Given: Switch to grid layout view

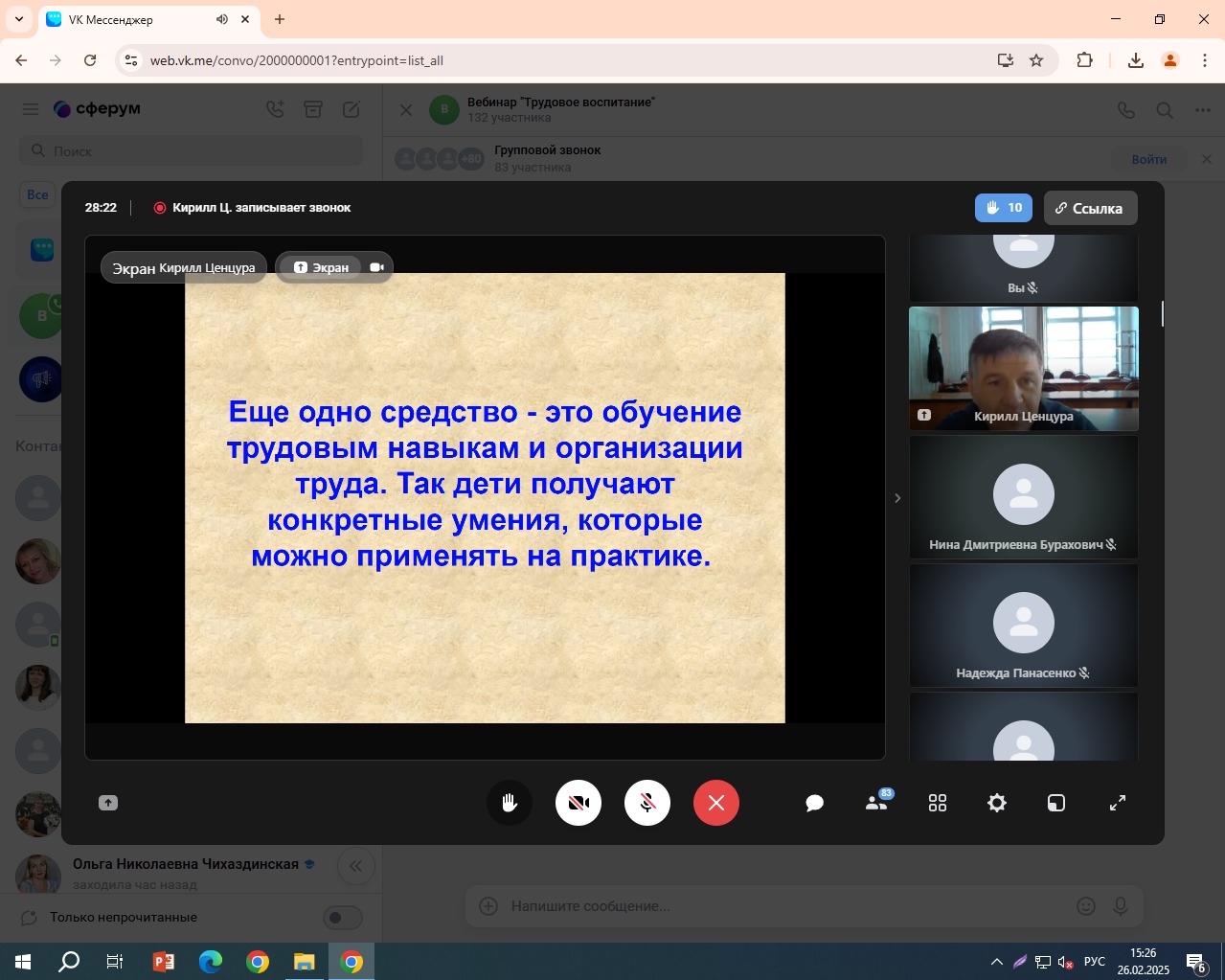Looking at the screenshot, I should pyautogui.click(x=938, y=803).
